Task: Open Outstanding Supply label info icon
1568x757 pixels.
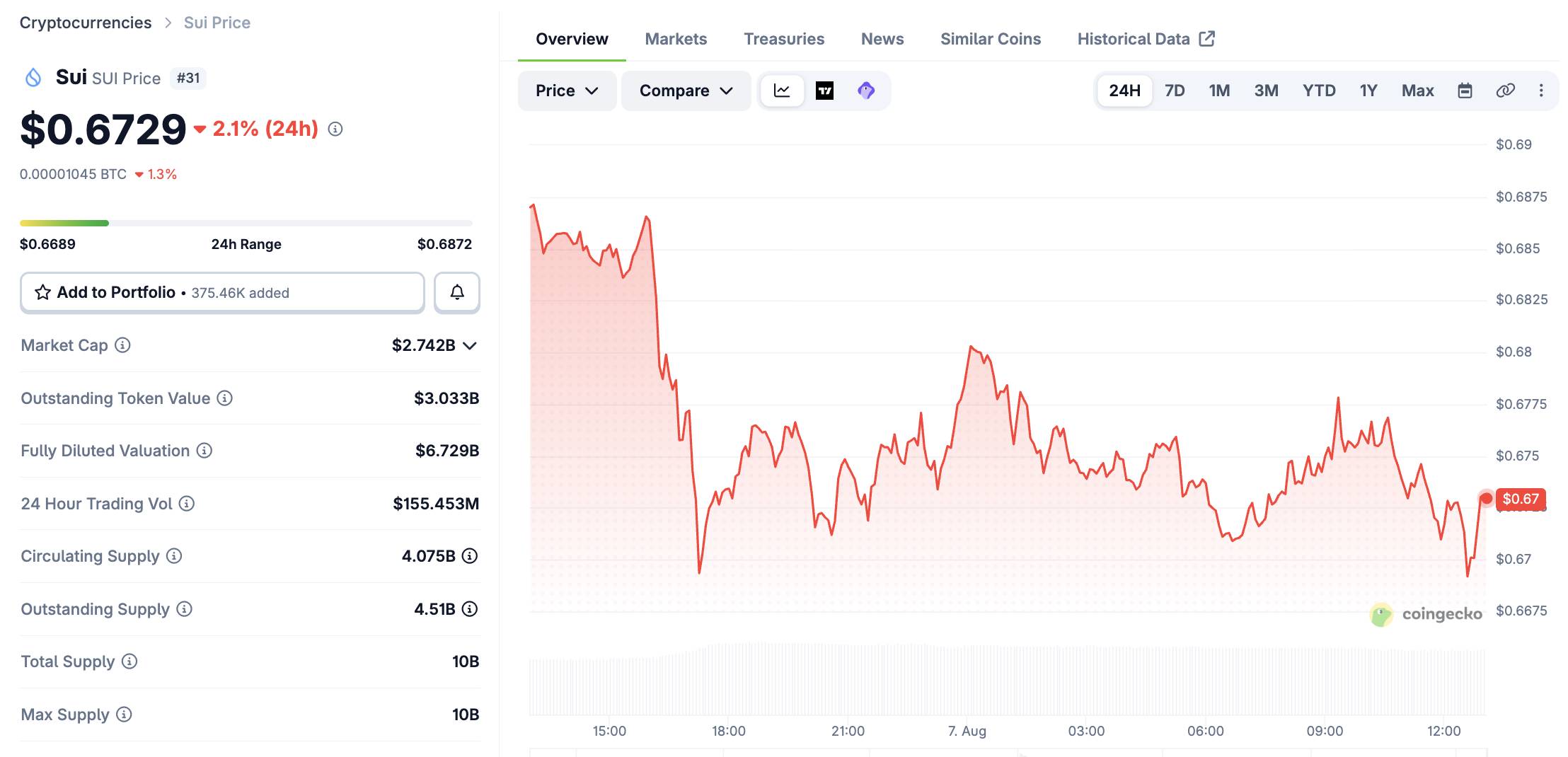Action: [184, 609]
